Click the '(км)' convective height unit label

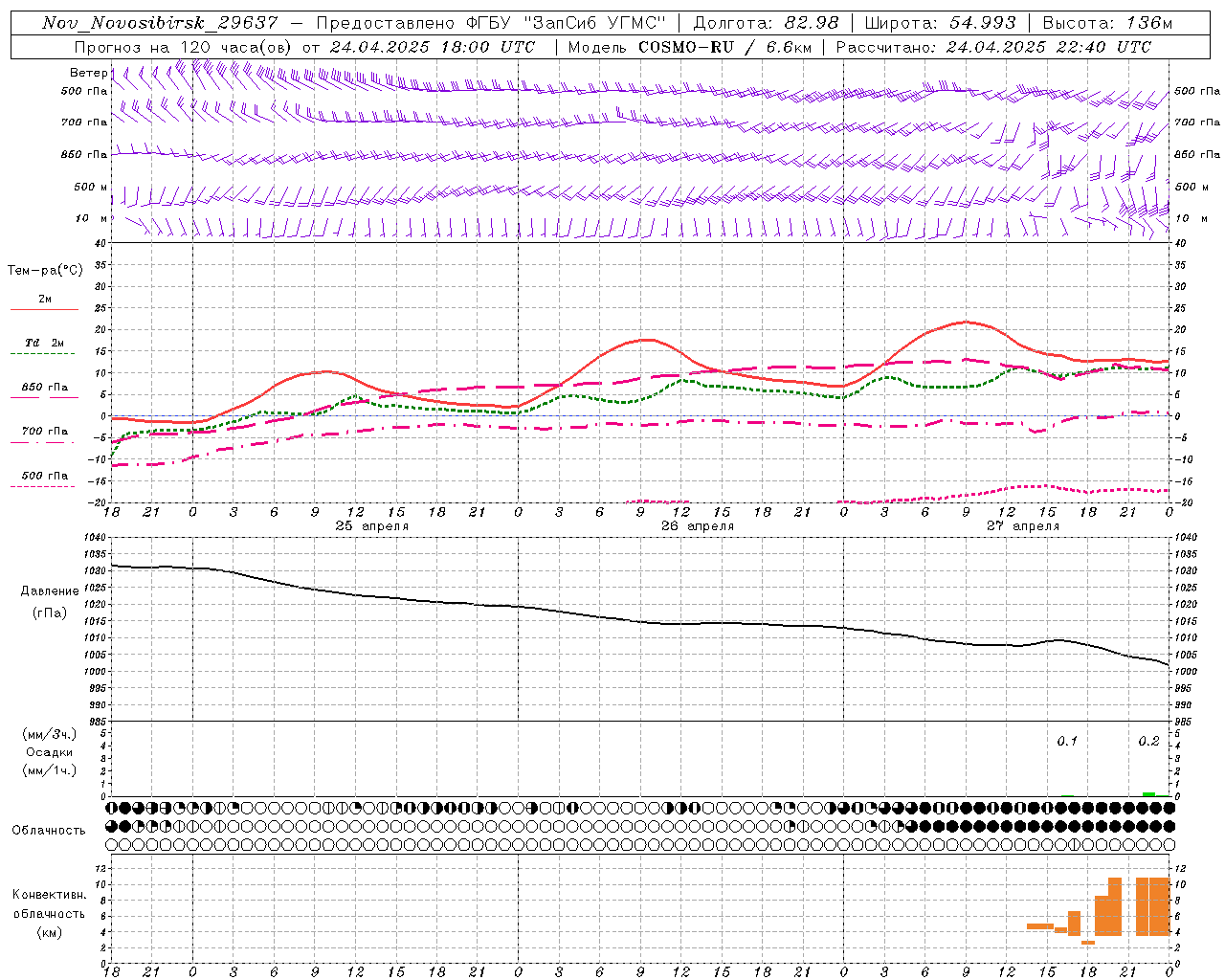[50, 932]
